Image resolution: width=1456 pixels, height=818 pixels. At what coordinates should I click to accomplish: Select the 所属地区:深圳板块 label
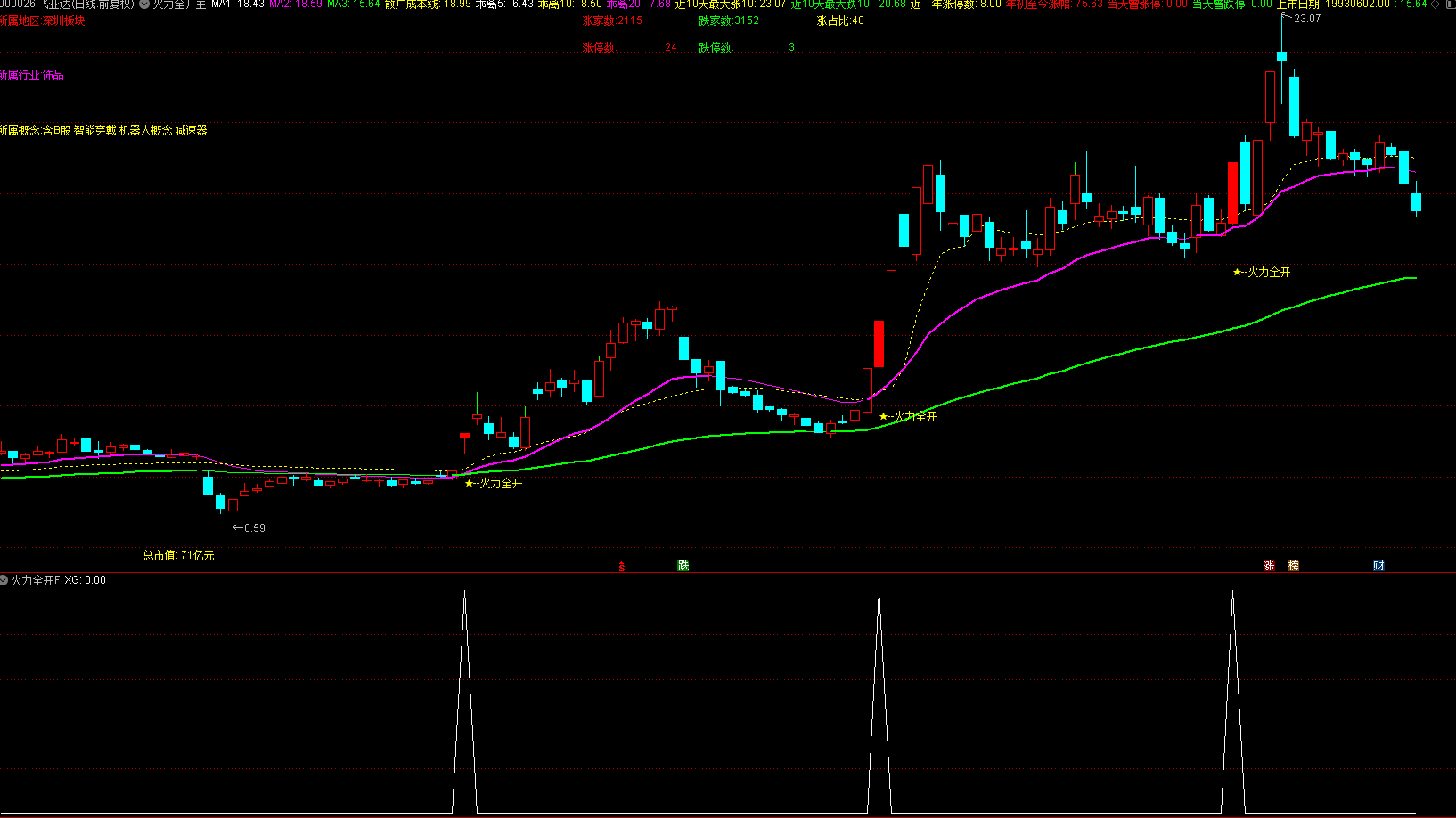(43, 20)
